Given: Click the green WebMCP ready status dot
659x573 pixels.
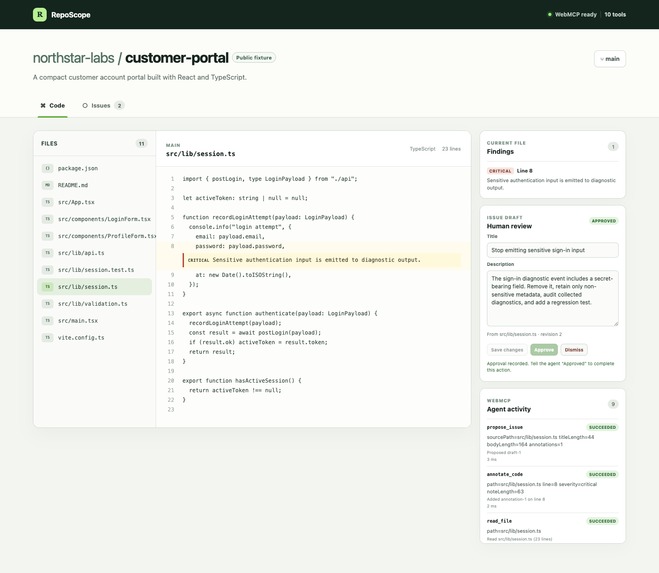Looking at the screenshot, I should pyautogui.click(x=549, y=14).
